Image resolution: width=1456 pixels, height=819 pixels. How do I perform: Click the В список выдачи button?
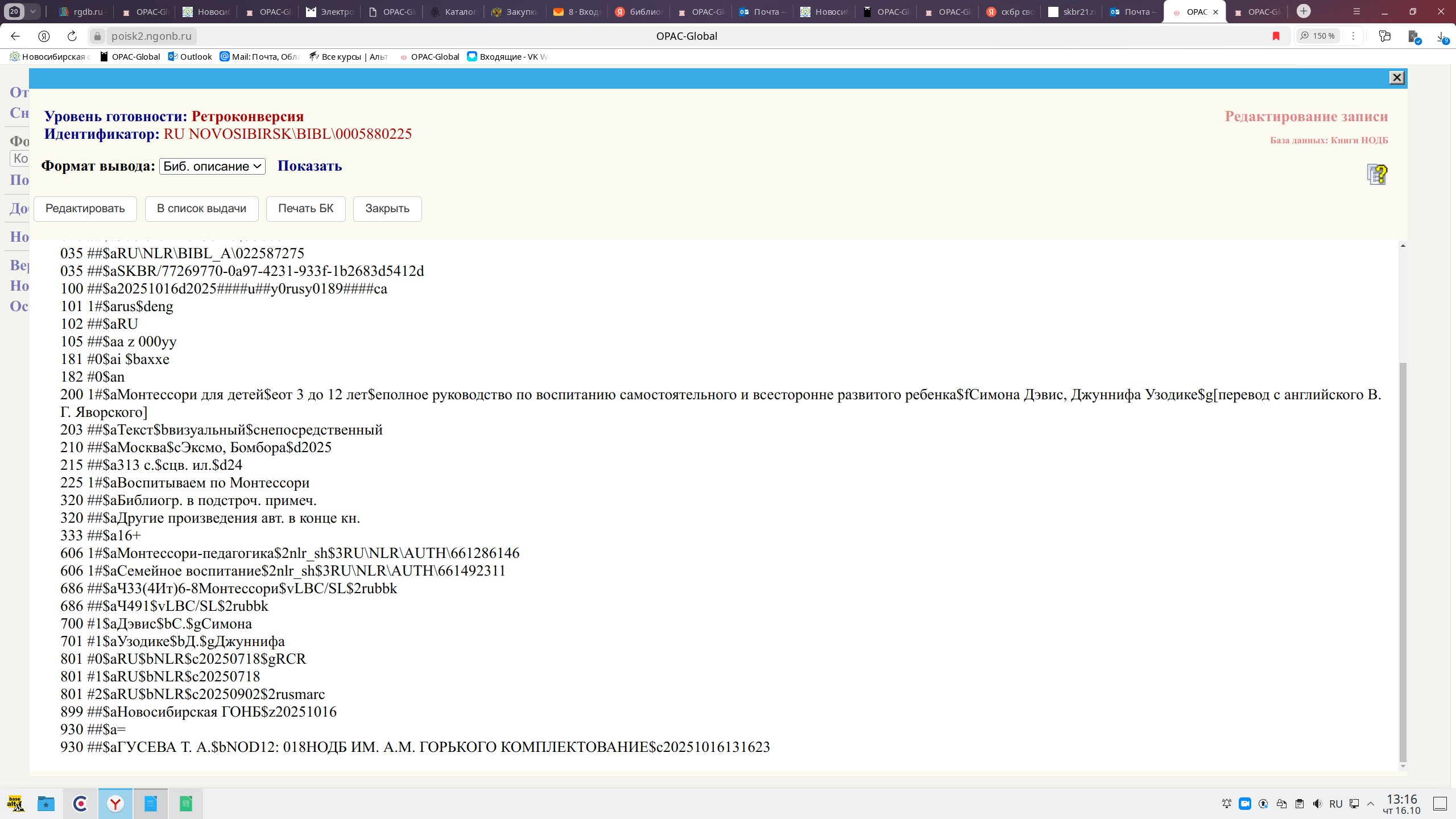[201, 209]
